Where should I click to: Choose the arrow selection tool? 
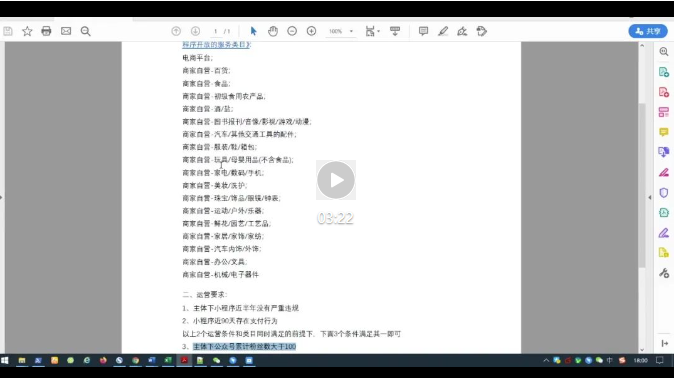(253, 31)
